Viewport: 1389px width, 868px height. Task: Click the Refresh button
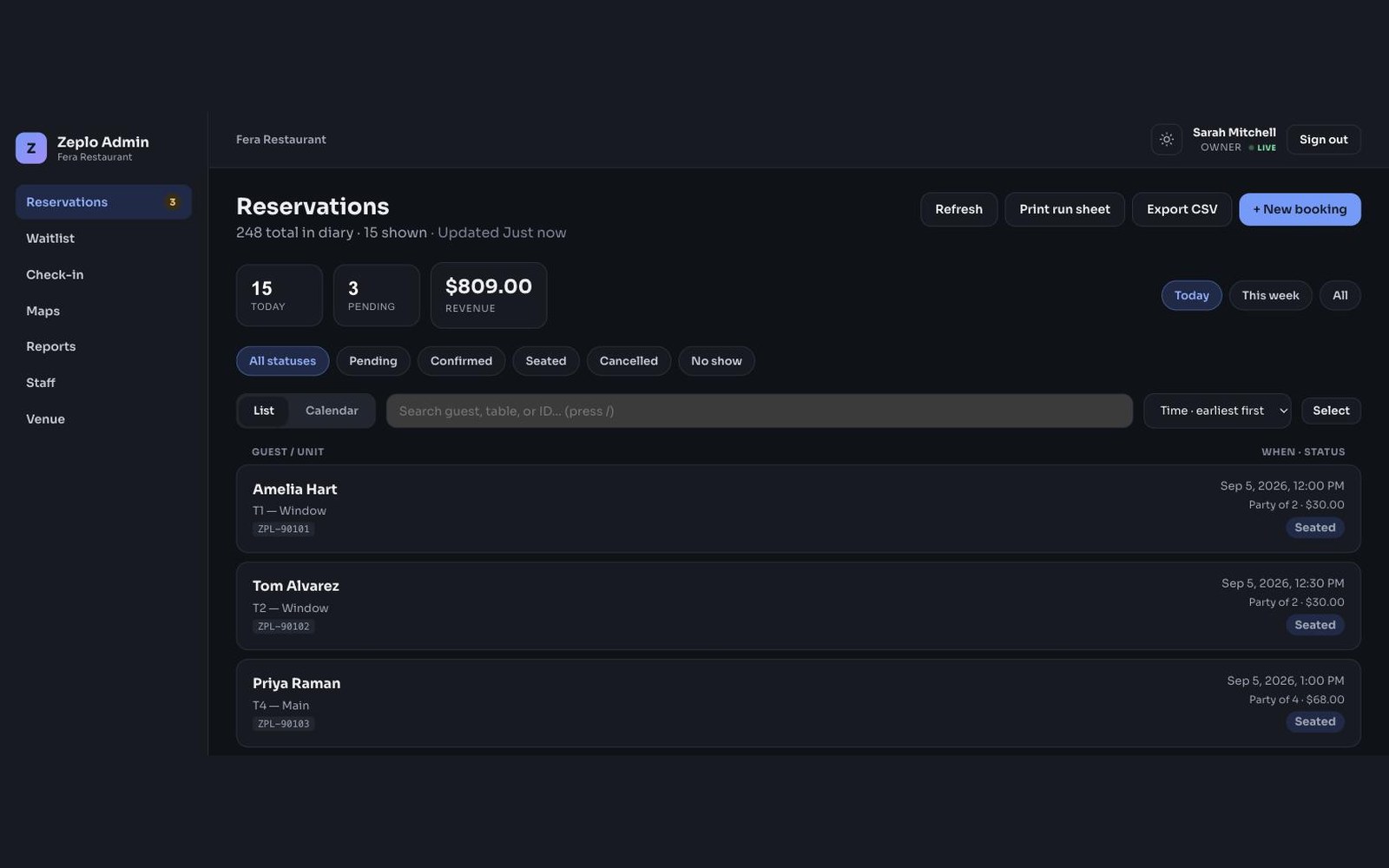[x=958, y=209]
